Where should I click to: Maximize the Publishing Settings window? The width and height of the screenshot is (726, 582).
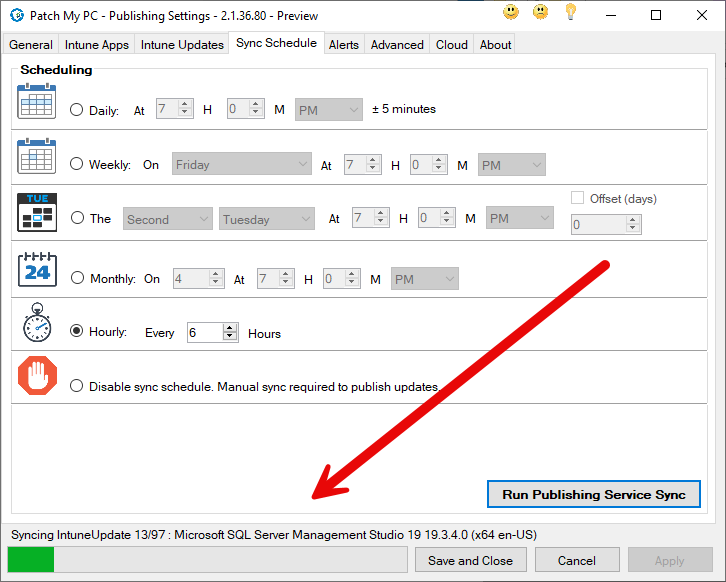pyautogui.click(x=656, y=15)
